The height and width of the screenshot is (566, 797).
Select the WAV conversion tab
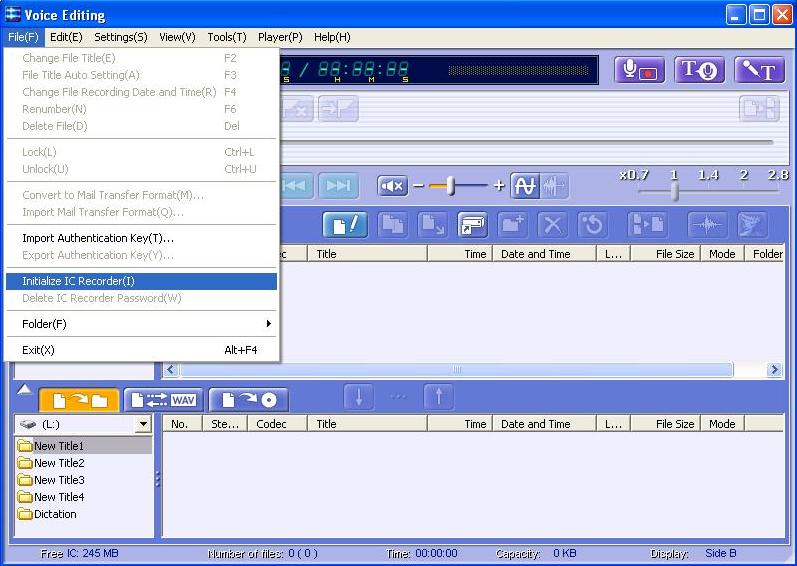(164, 400)
